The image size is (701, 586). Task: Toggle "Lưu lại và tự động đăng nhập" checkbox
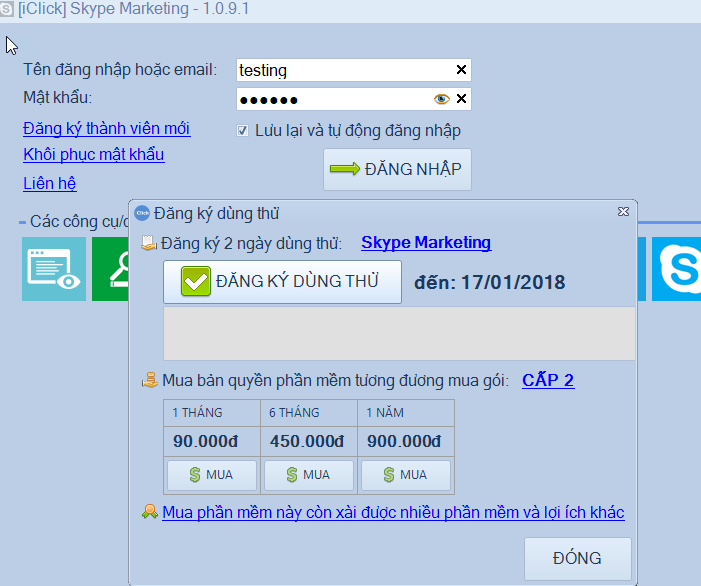(x=242, y=131)
